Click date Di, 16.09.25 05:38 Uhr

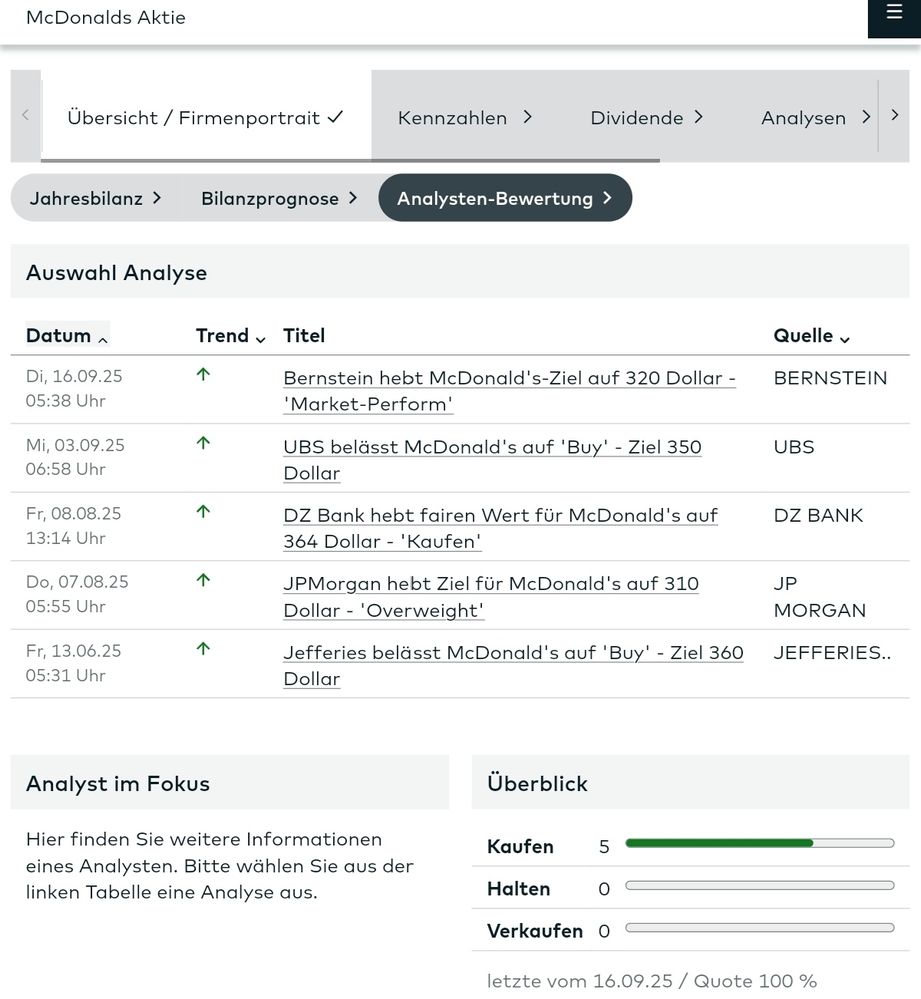74,389
